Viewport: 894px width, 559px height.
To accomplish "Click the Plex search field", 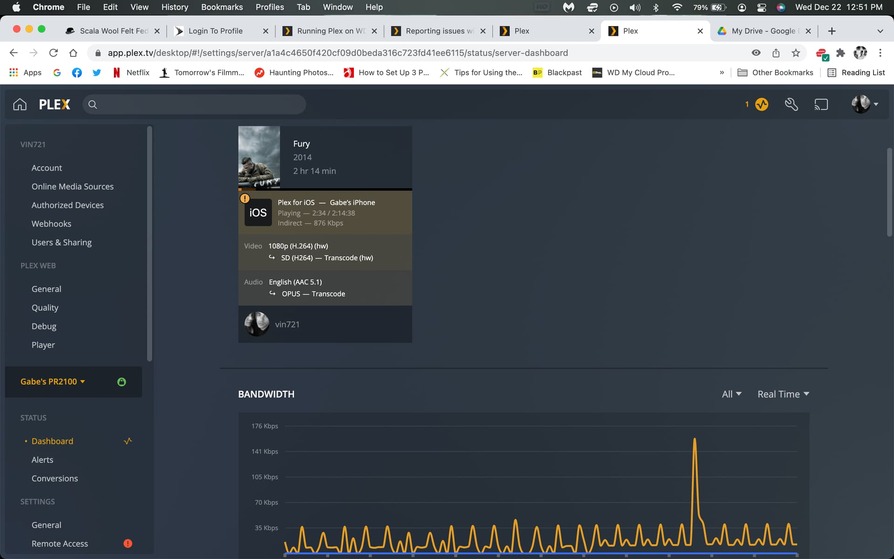I will point(194,104).
